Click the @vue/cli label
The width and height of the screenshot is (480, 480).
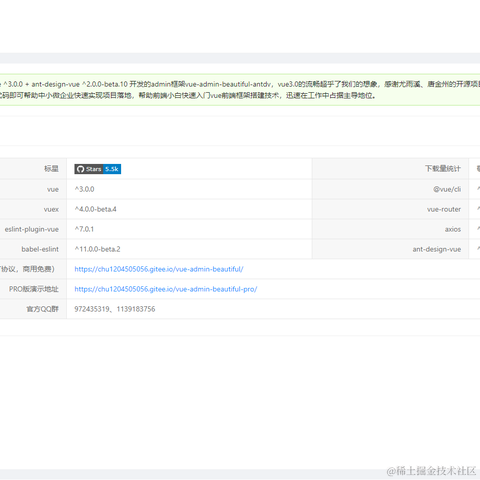tap(447, 189)
